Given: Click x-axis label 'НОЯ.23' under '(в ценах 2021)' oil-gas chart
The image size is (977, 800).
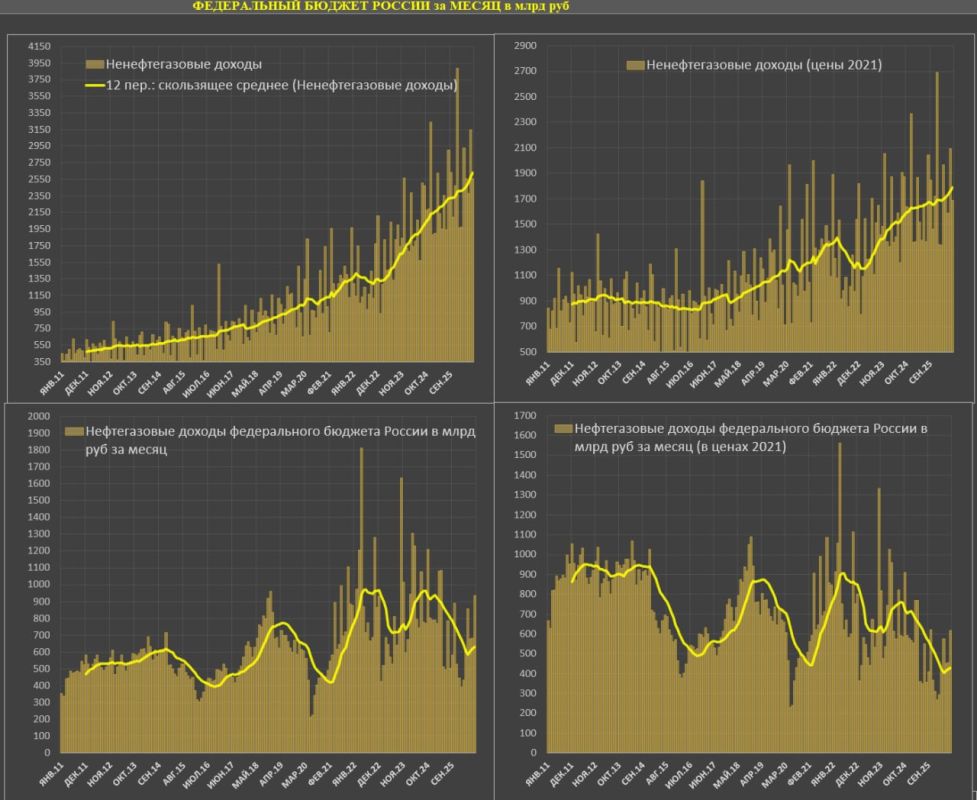Looking at the screenshot, I should pos(870,774).
